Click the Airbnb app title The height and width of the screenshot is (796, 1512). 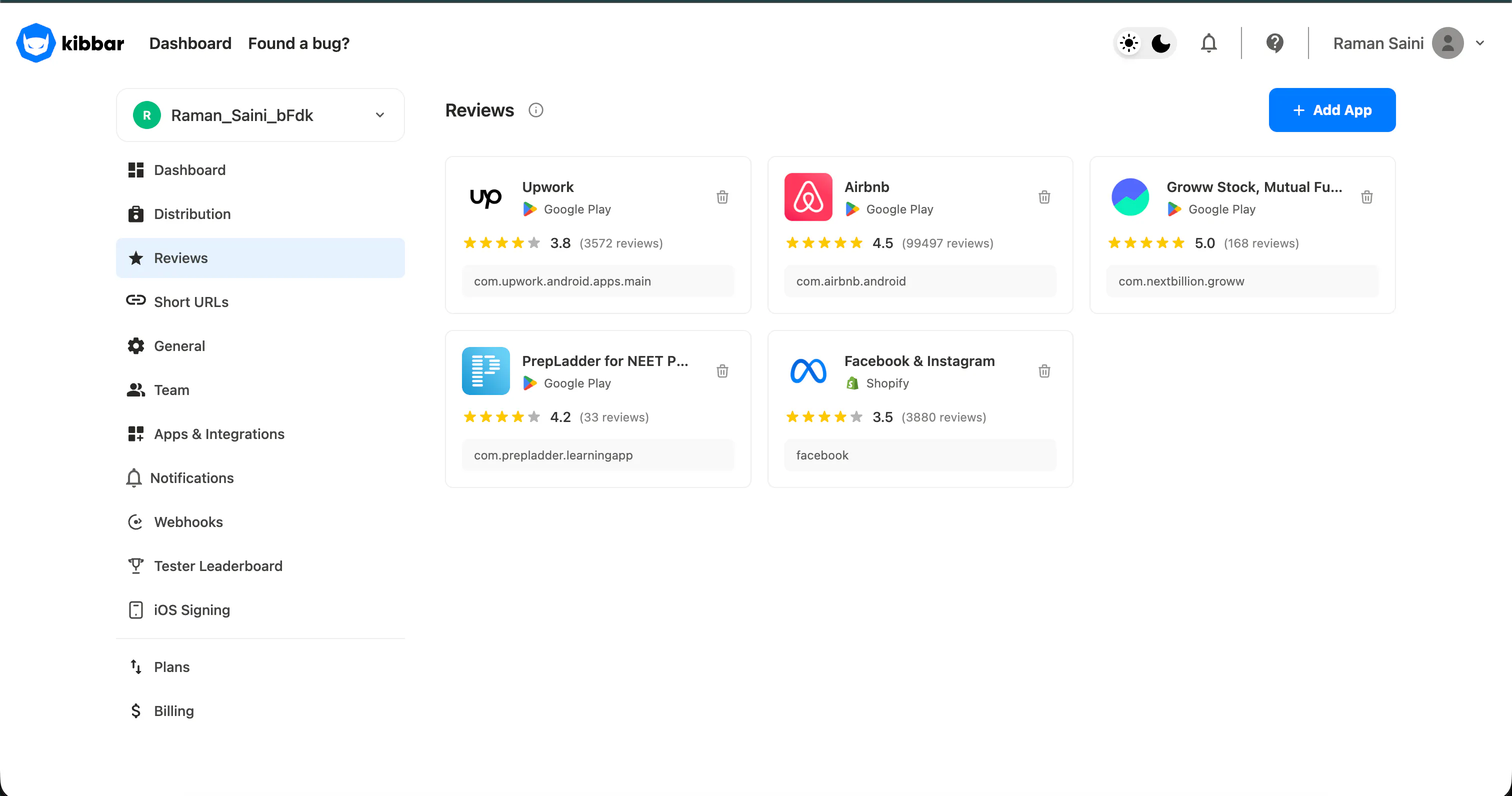[x=866, y=186]
